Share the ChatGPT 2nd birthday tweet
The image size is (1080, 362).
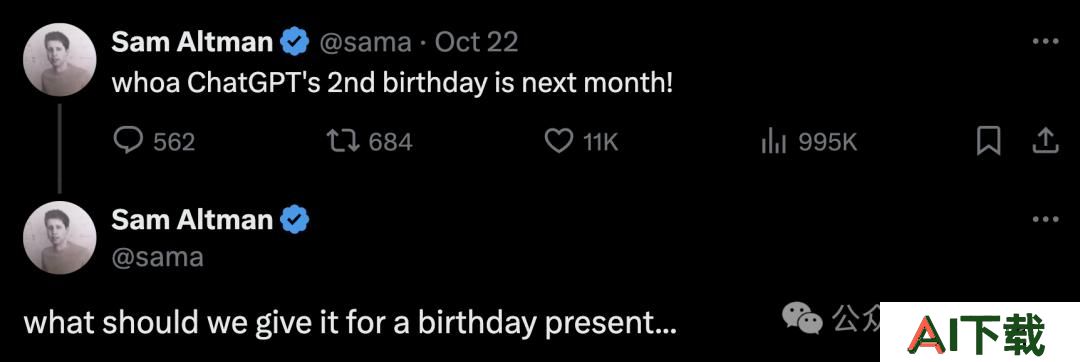pyautogui.click(x=1045, y=142)
